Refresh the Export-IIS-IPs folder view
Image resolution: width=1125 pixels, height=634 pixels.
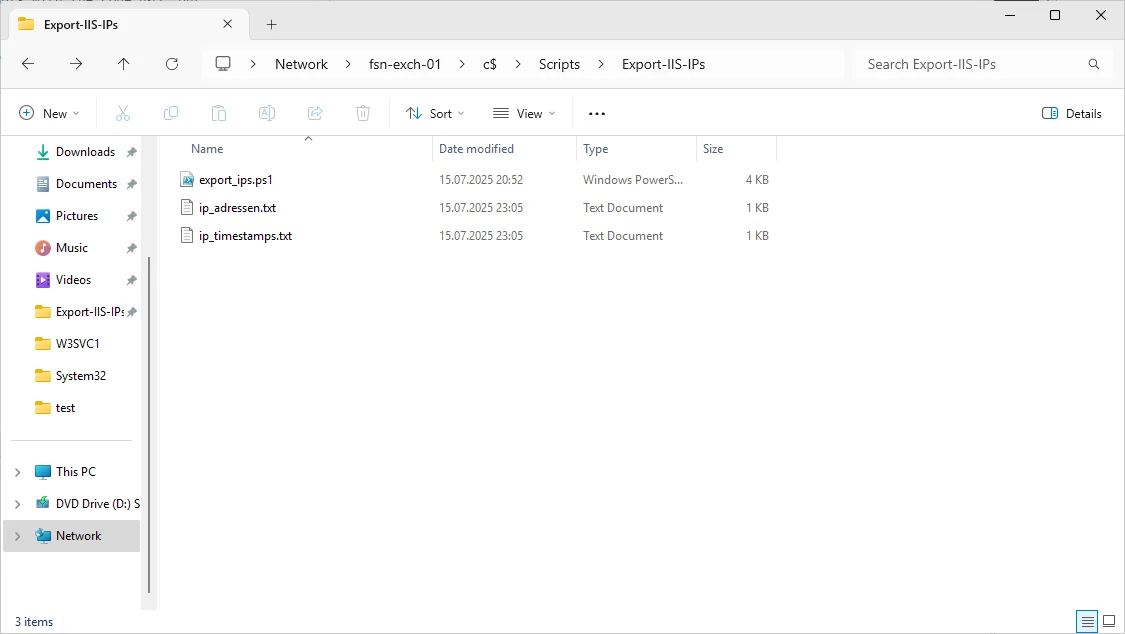171,64
